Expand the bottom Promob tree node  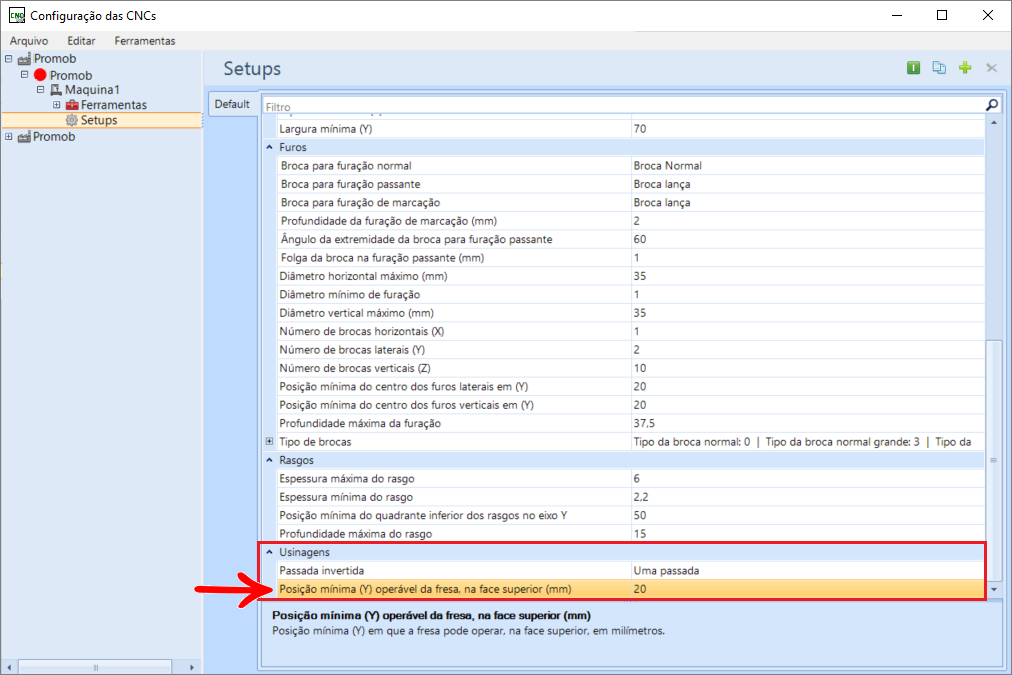pos(8,137)
